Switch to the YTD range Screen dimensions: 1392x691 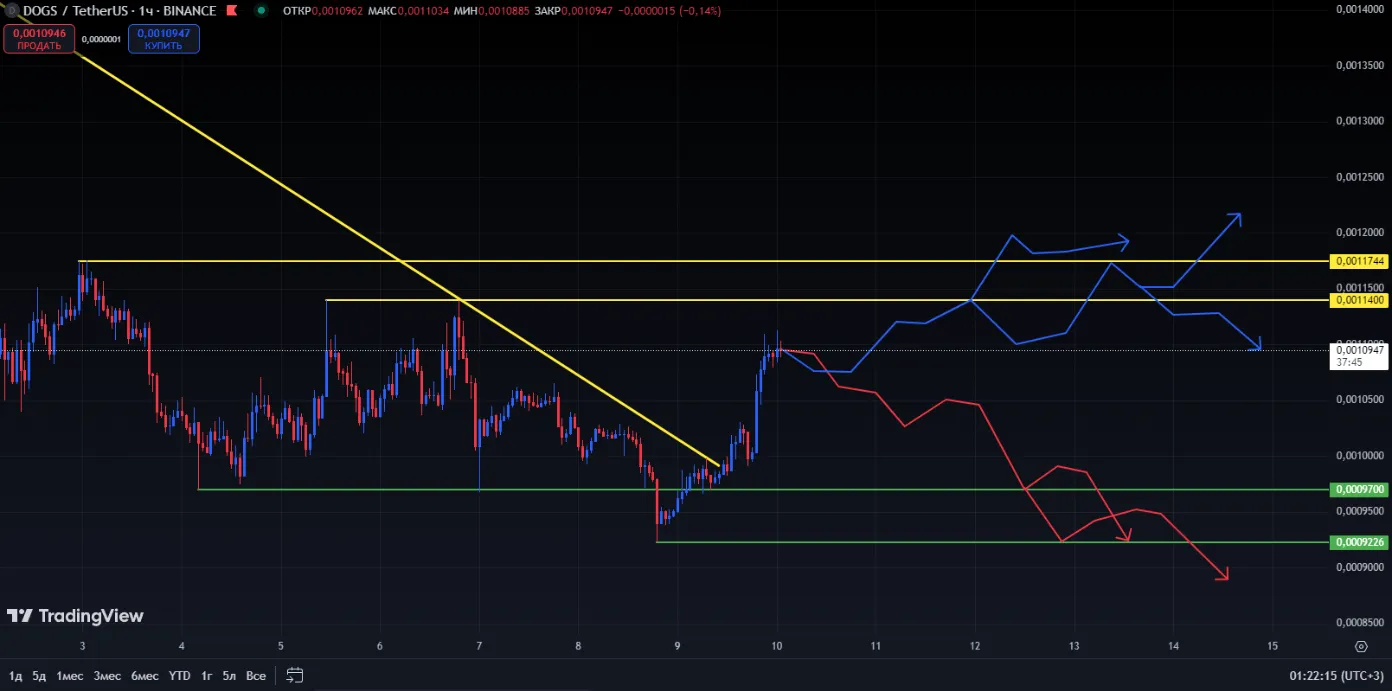179,676
